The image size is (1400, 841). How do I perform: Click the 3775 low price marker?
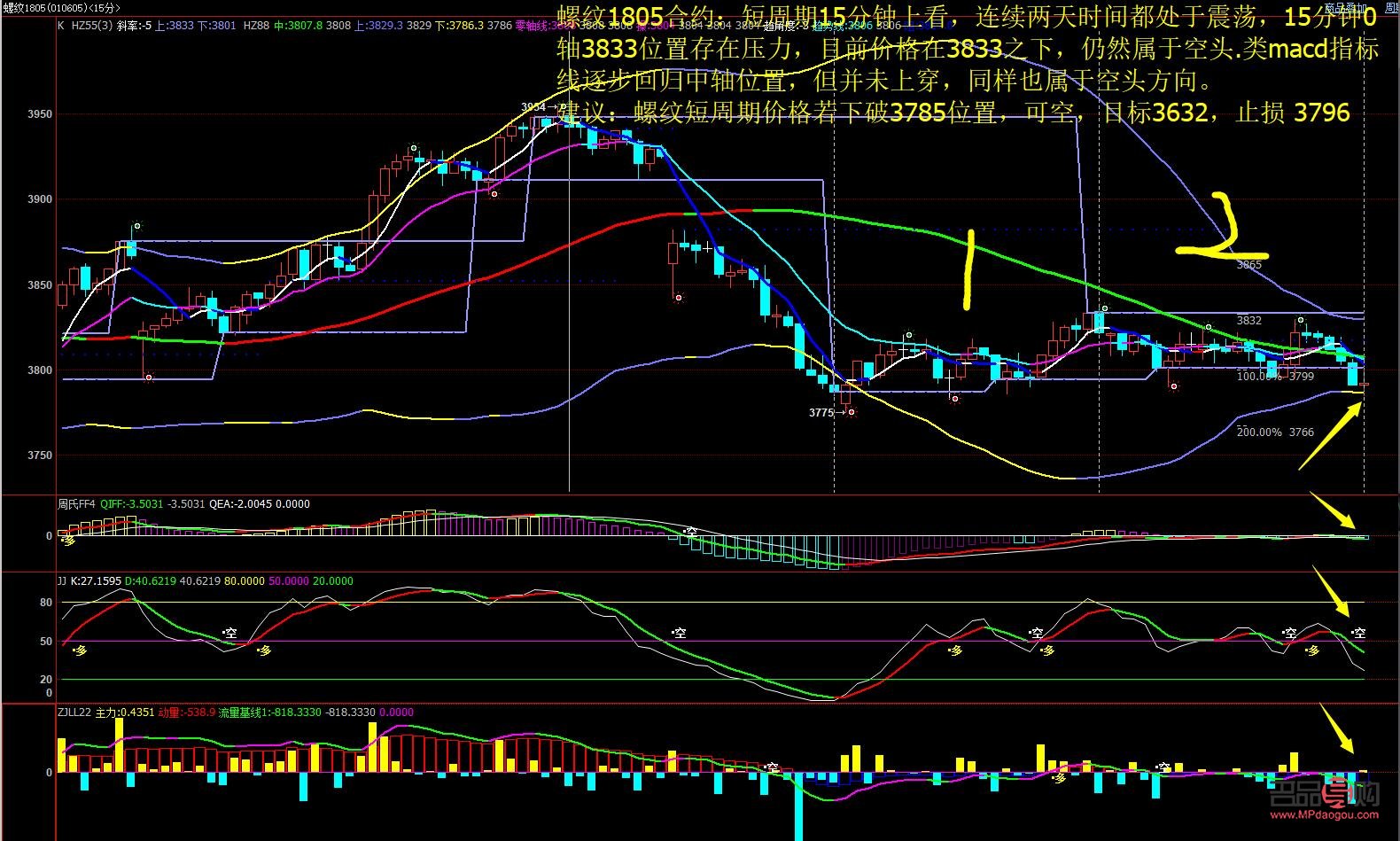pos(823,412)
